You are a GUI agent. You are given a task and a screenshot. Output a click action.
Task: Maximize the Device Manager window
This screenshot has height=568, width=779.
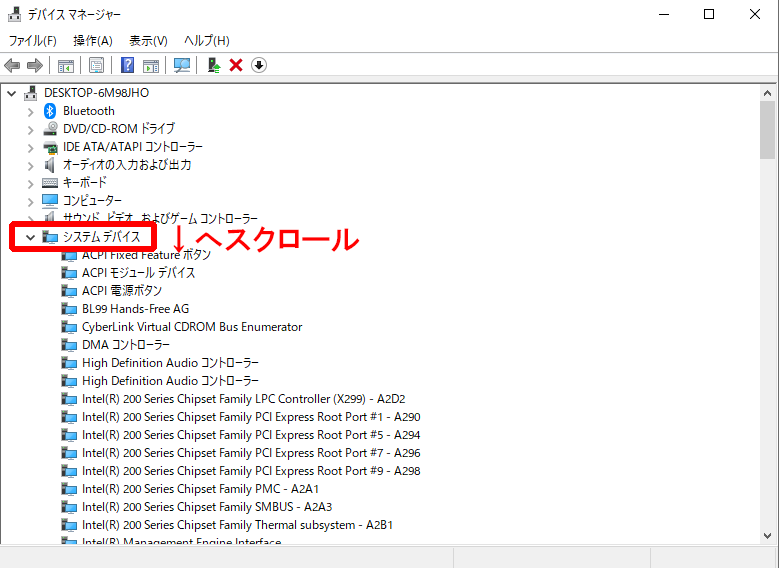(x=709, y=14)
